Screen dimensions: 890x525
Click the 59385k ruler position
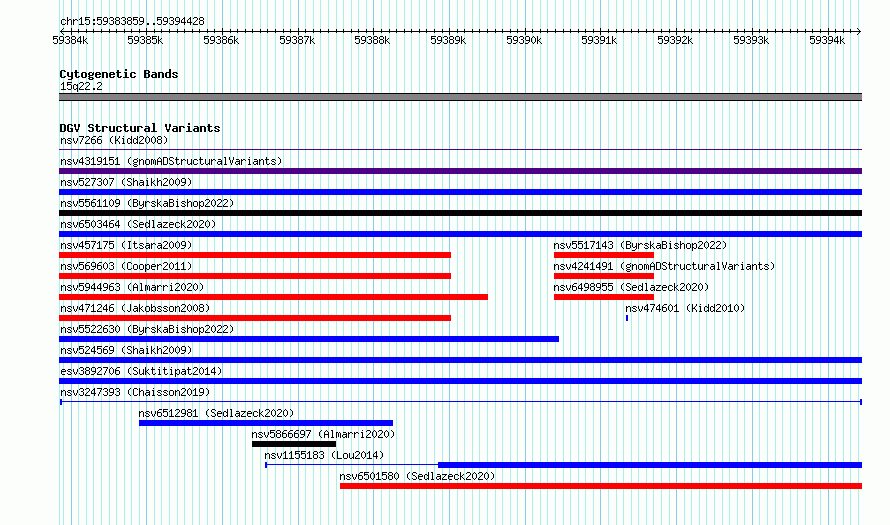pyautogui.click(x=145, y=40)
